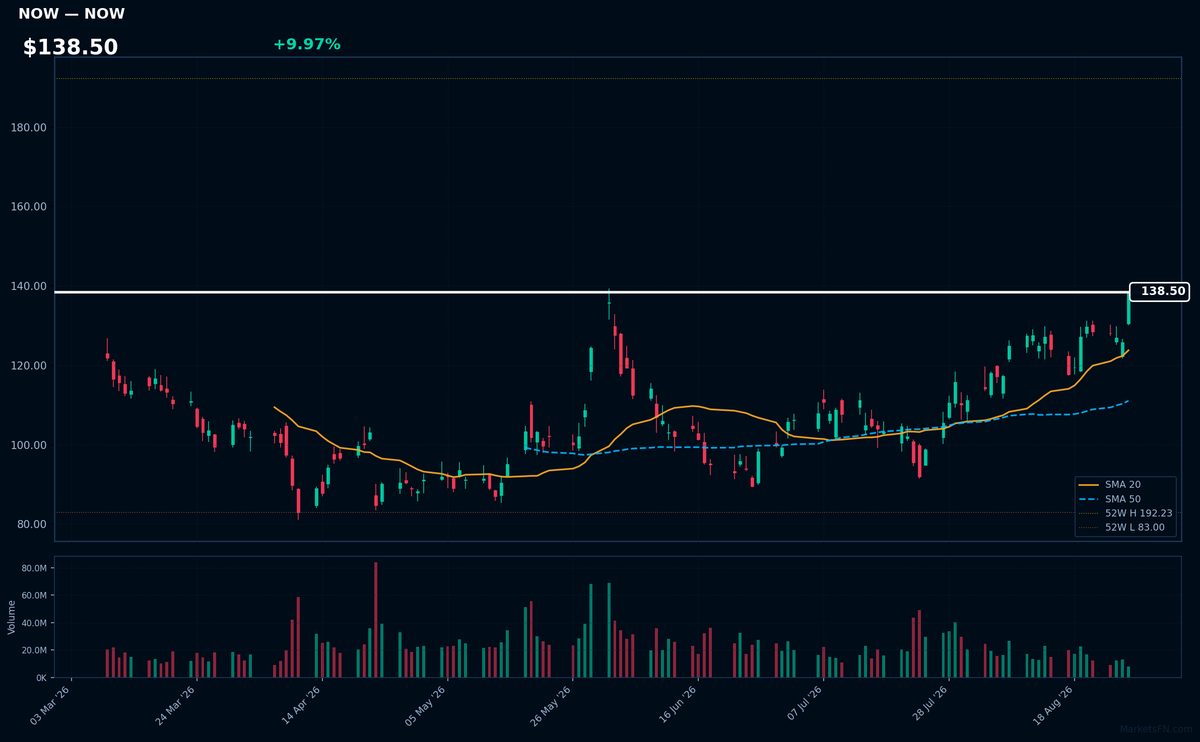Screen dimensions: 1200x742
Task: Click the 18 Aug '26 date label
Action: click(1052, 706)
